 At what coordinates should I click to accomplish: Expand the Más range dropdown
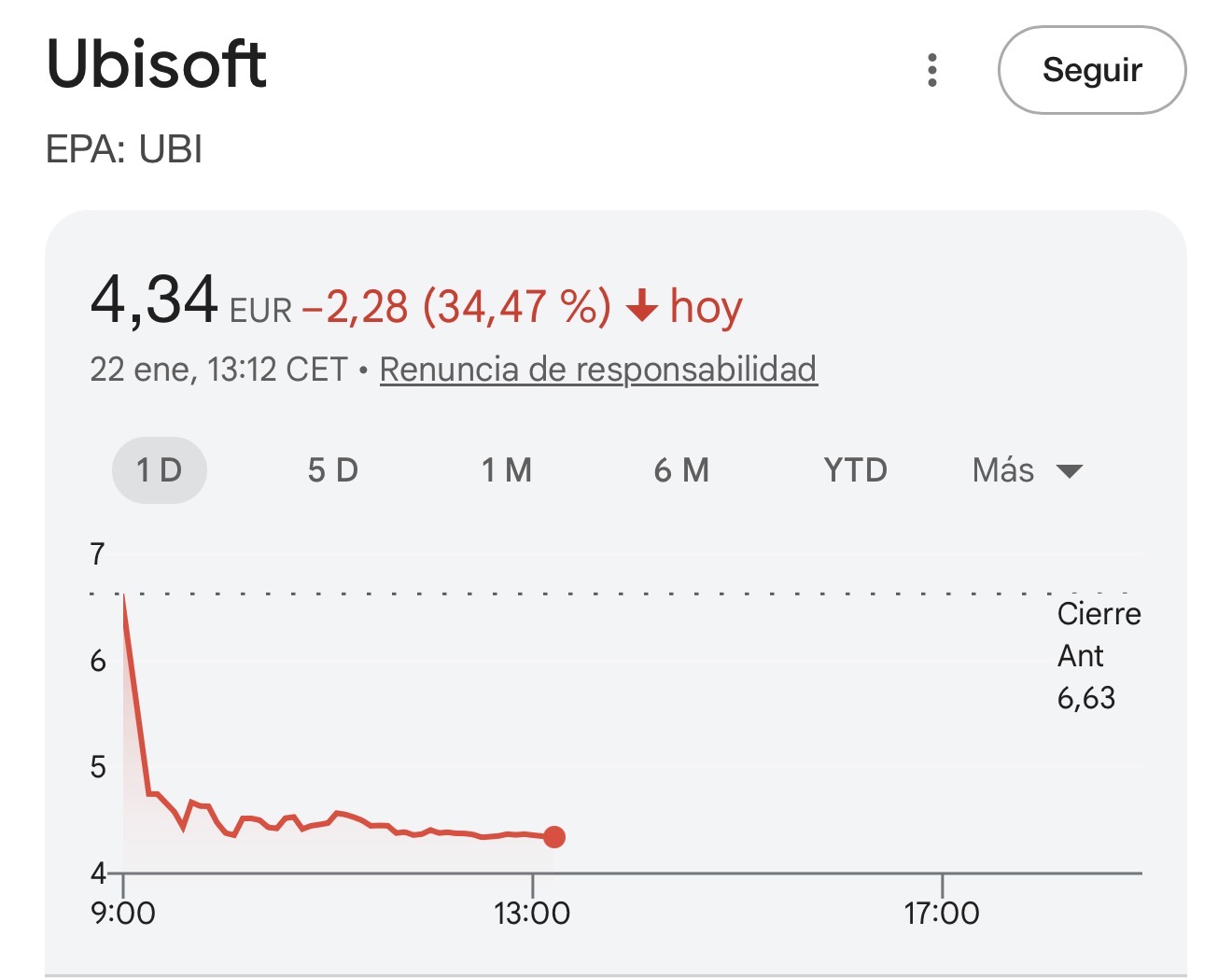click(1004, 470)
